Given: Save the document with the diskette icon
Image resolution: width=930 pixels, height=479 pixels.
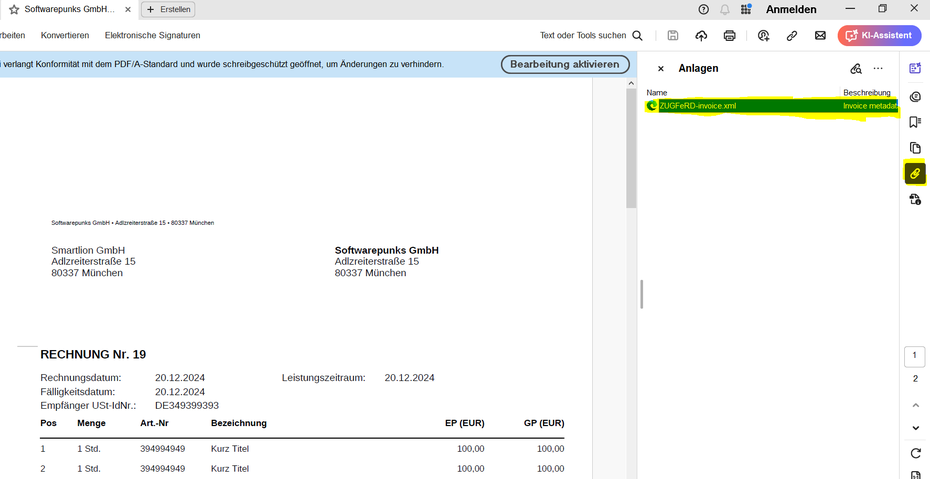Looking at the screenshot, I should (x=673, y=36).
